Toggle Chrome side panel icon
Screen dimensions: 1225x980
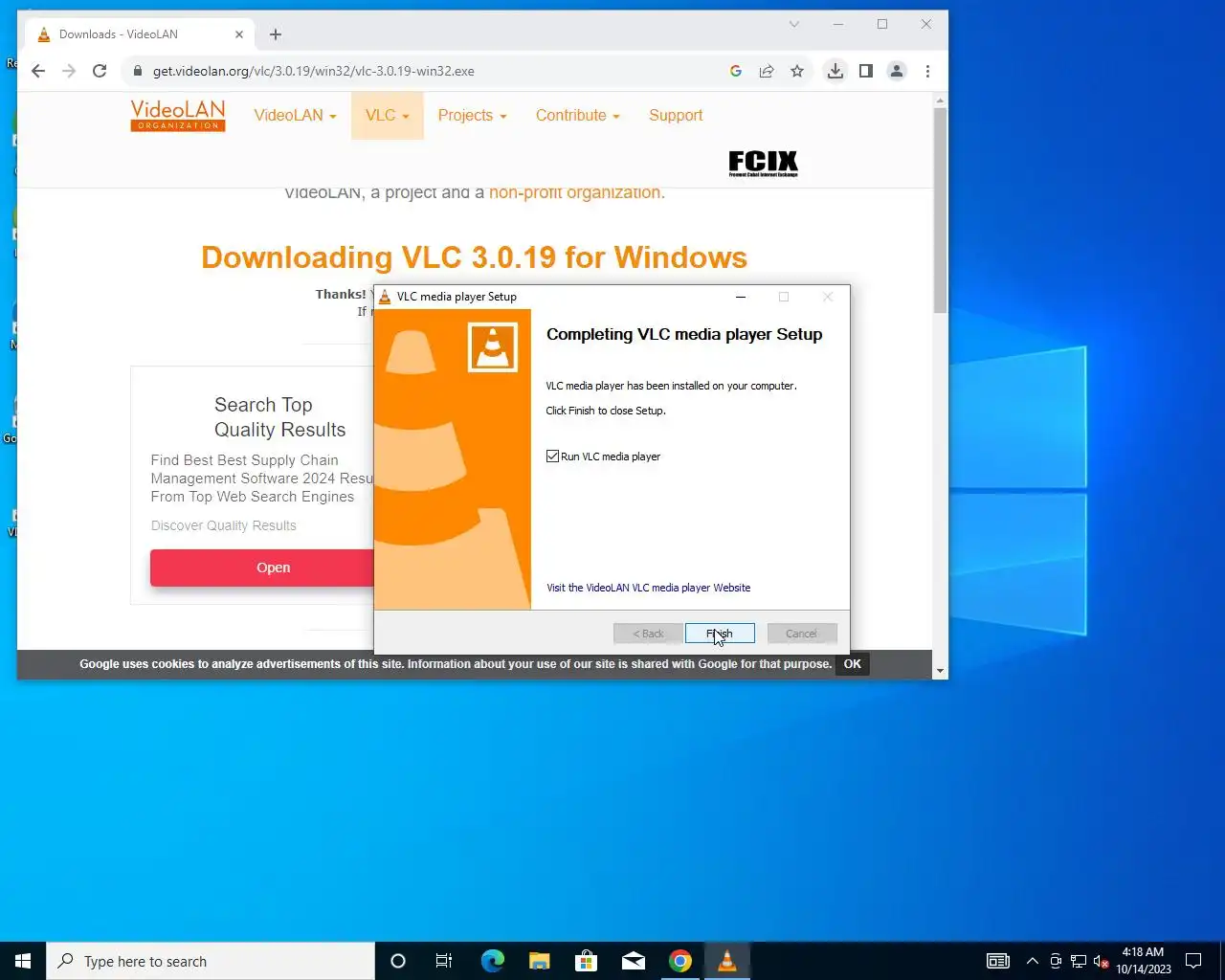pyautogui.click(x=866, y=71)
